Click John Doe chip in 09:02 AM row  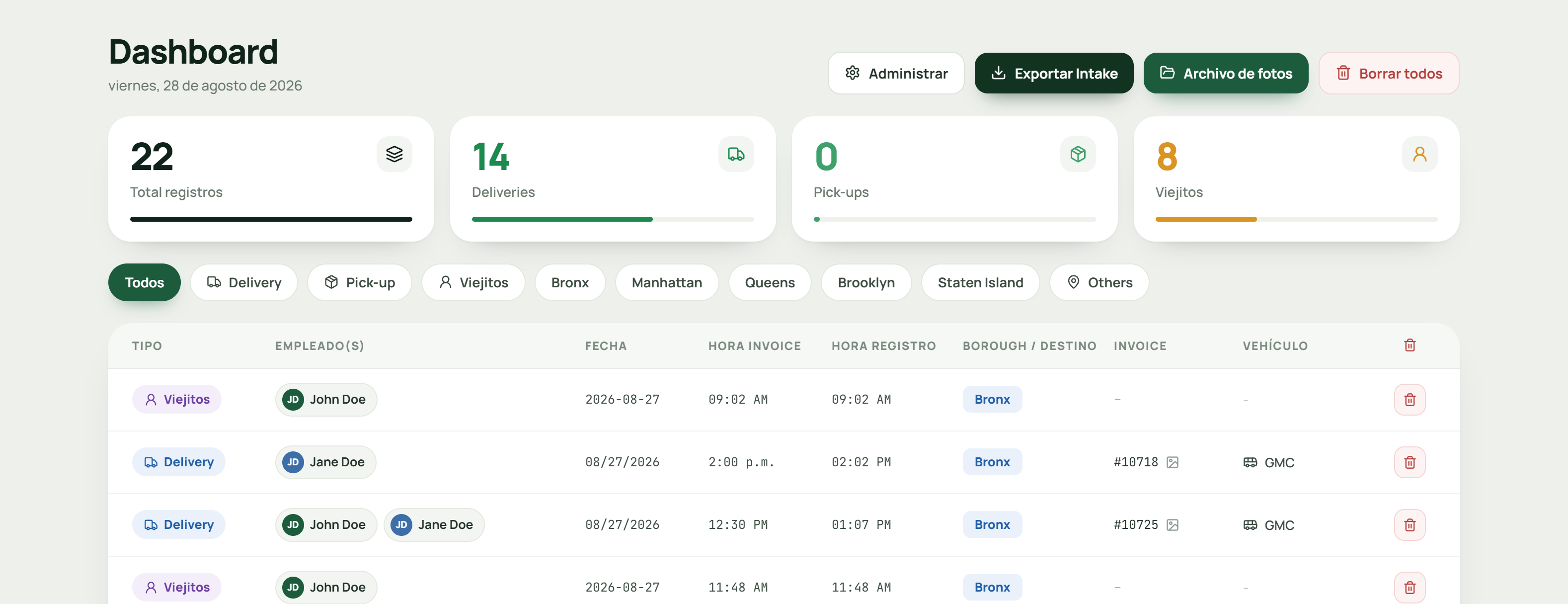[x=325, y=399]
